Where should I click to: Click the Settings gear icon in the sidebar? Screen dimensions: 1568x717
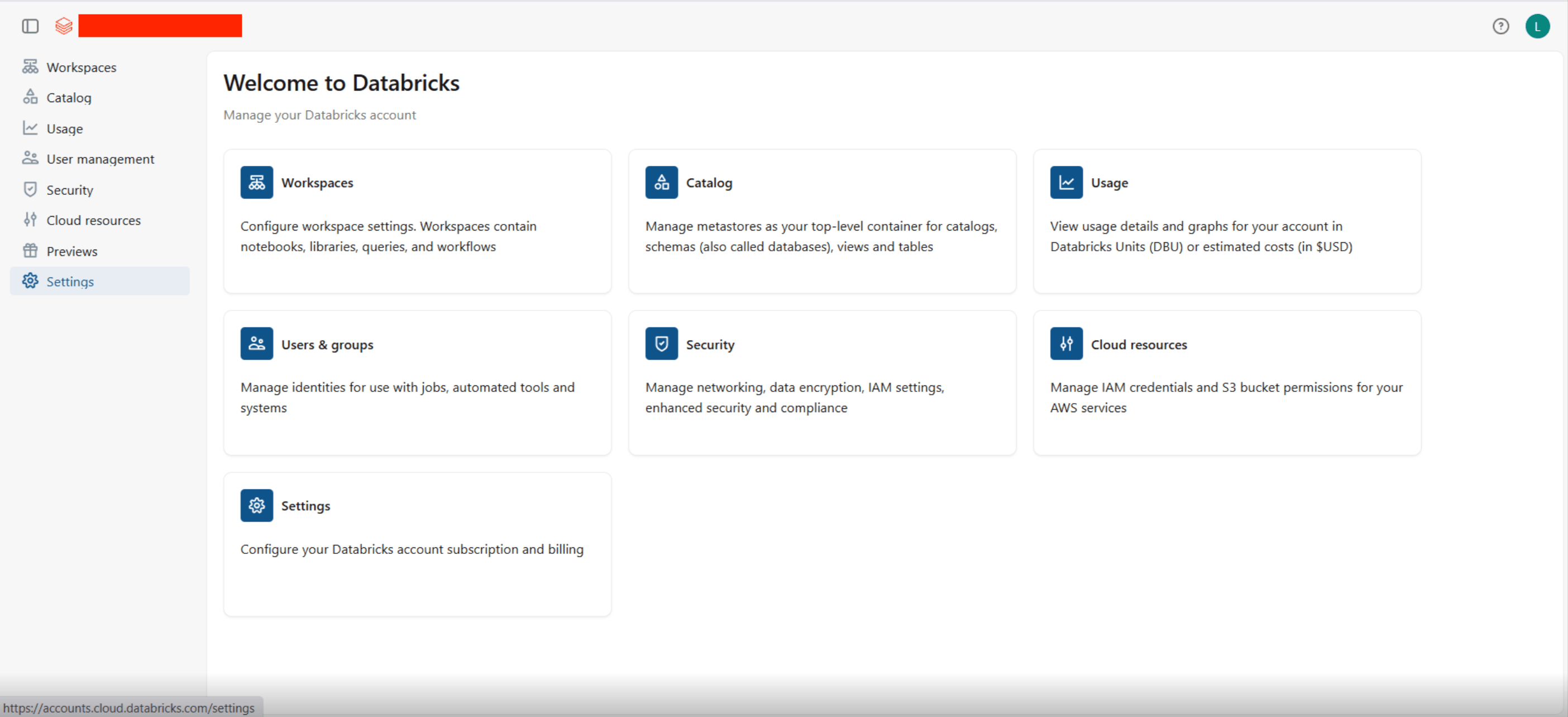tap(30, 281)
